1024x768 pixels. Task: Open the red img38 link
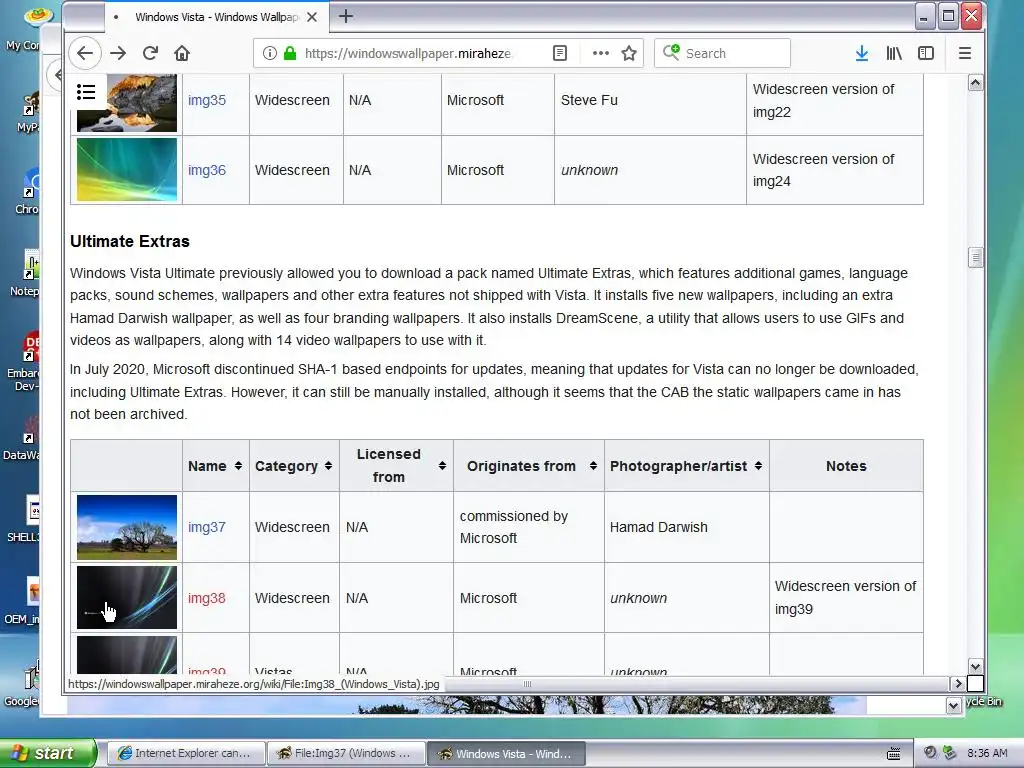(207, 598)
